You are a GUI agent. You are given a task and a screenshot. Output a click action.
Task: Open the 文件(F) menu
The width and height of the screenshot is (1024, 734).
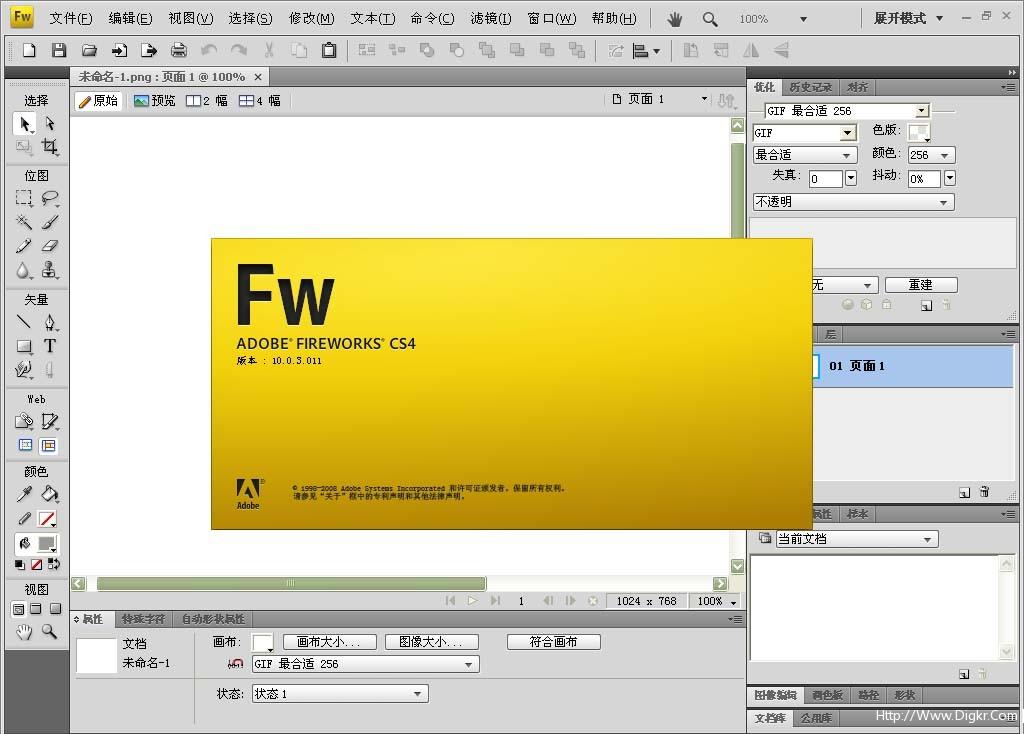pos(71,18)
